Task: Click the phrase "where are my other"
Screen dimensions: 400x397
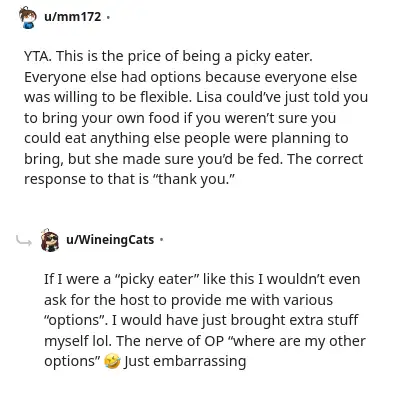Action: pyautogui.click(x=296, y=341)
